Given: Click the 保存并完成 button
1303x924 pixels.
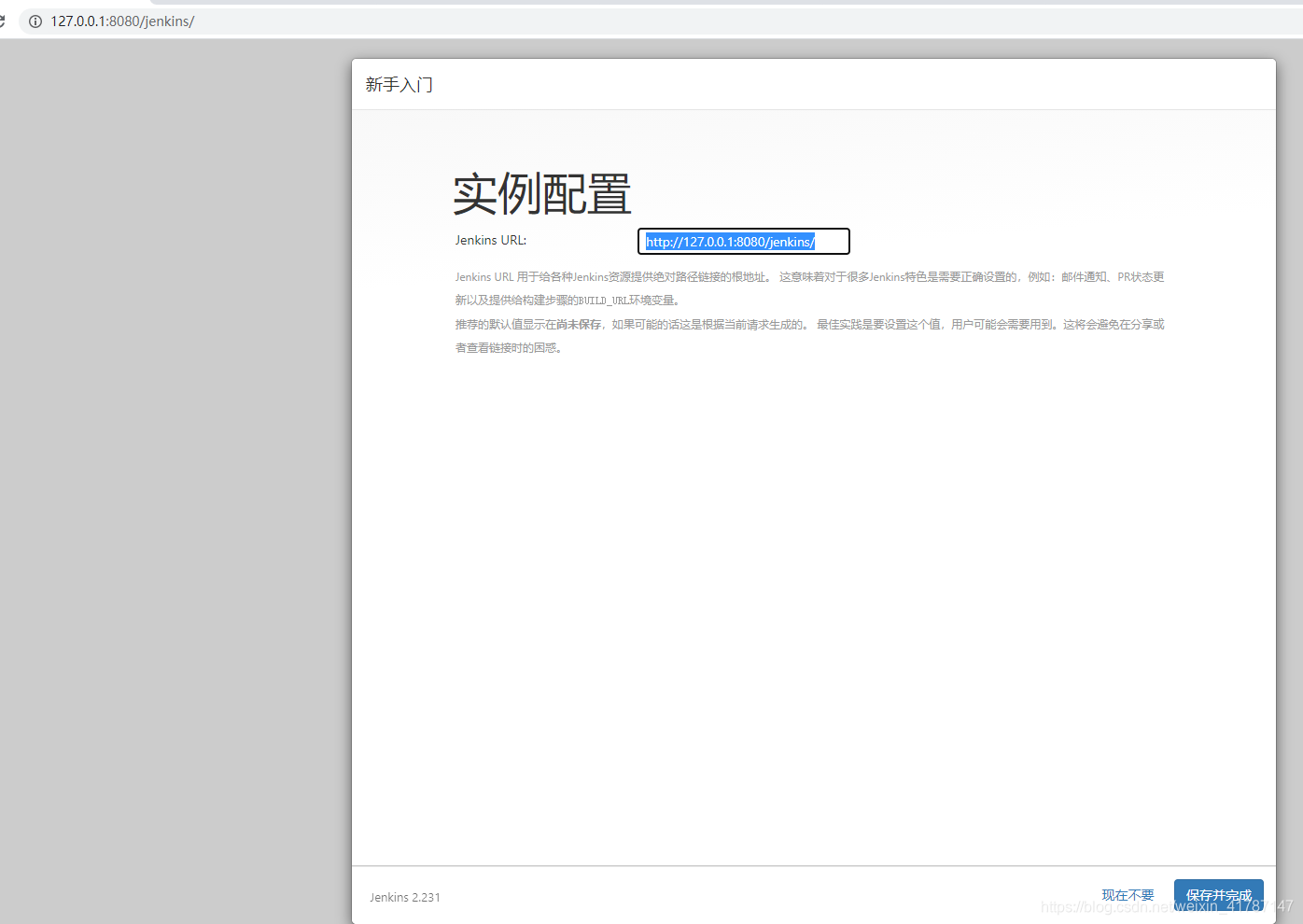Looking at the screenshot, I should 1218,895.
